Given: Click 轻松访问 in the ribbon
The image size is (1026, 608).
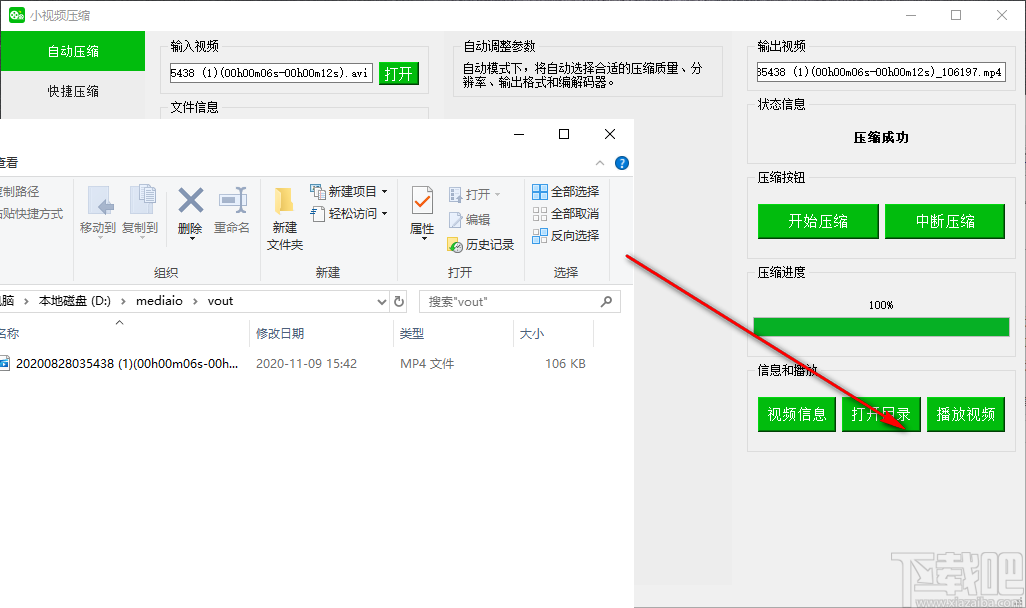Looking at the screenshot, I should (349, 213).
